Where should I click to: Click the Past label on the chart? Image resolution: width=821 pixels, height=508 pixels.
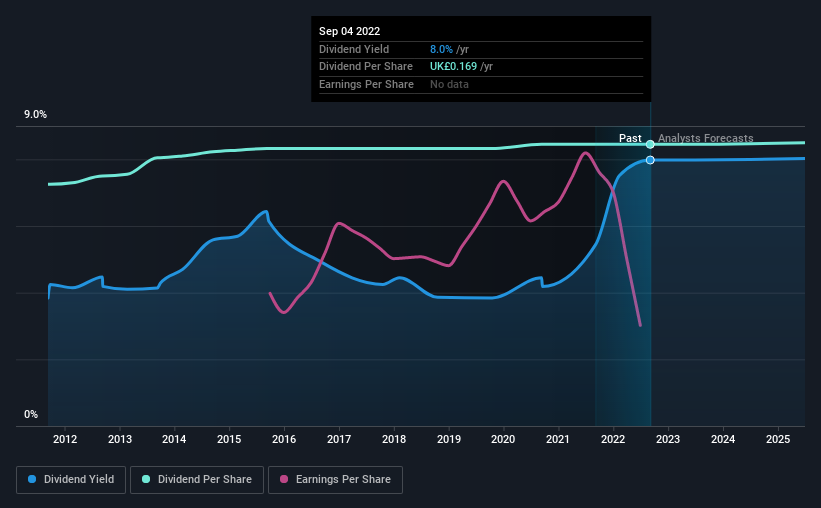tap(630, 138)
